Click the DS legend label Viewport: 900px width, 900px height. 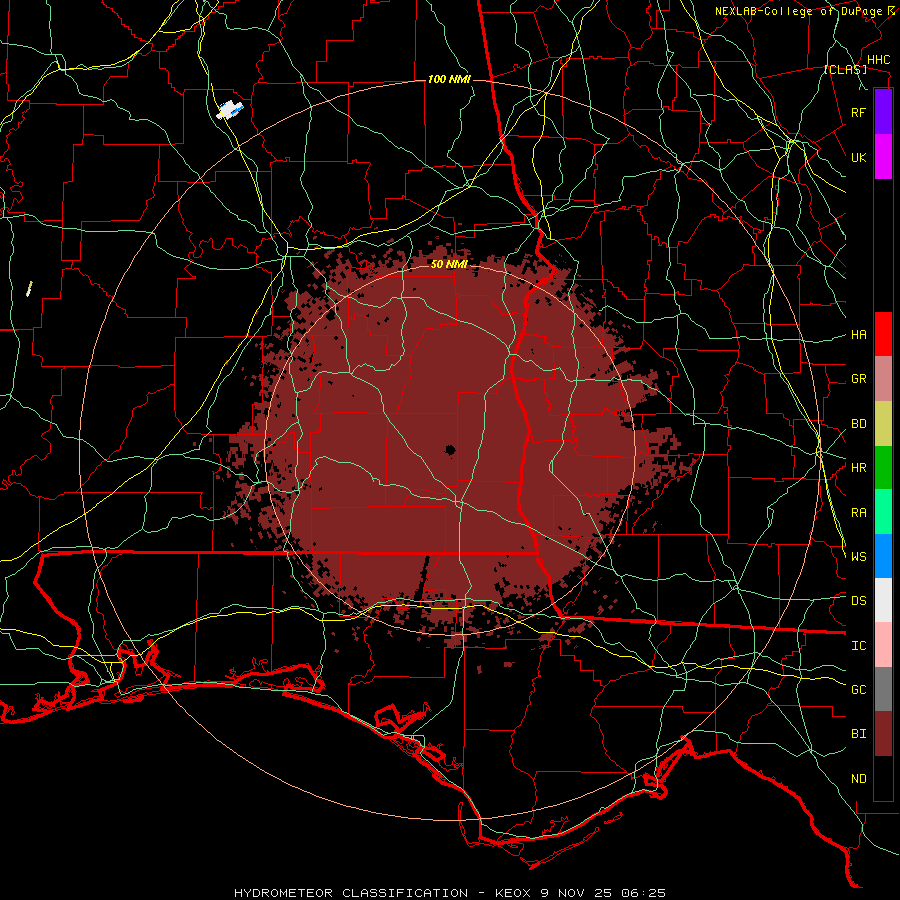(858, 601)
